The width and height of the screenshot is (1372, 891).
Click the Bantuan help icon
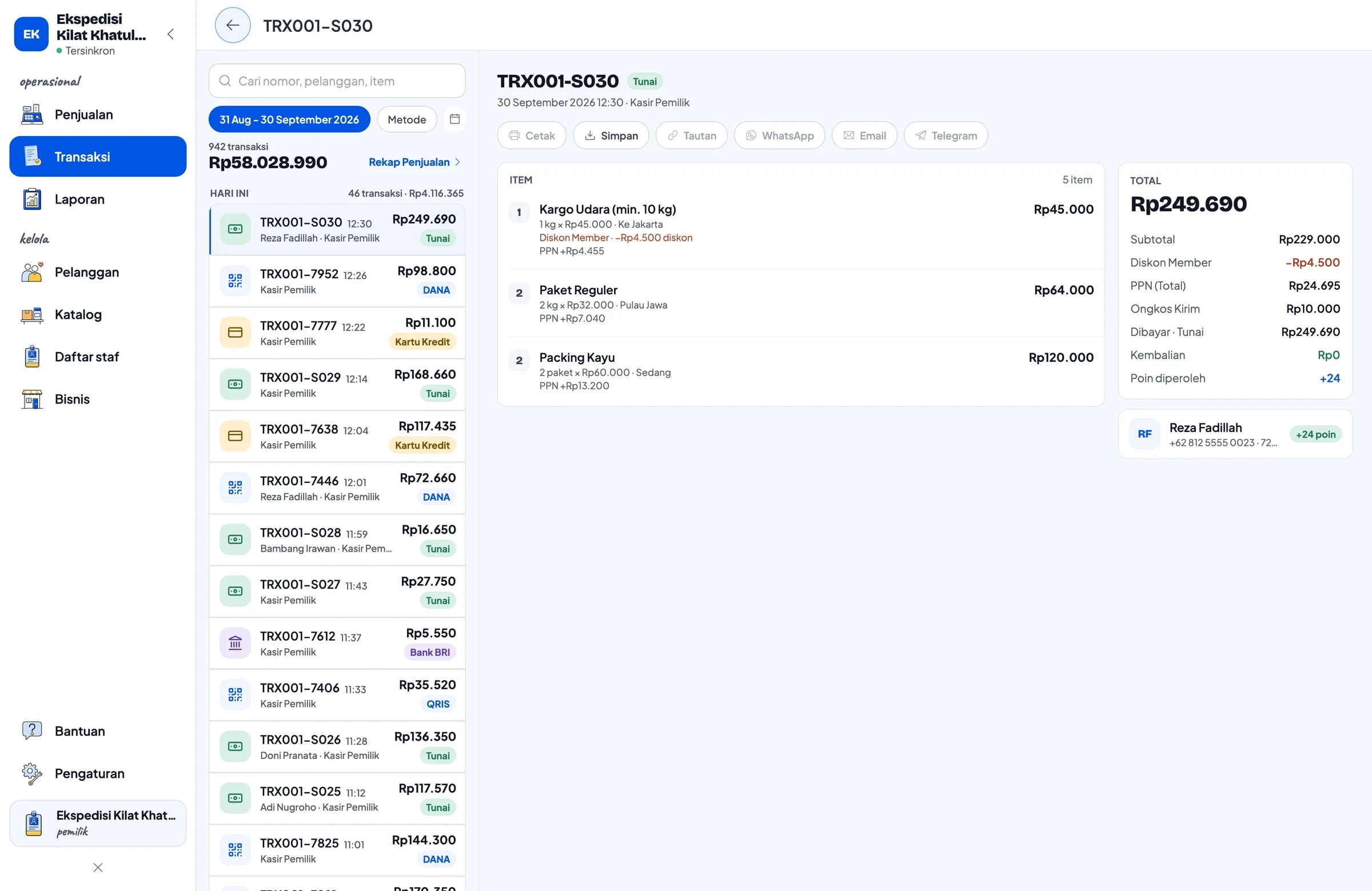click(x=32, y=731)
